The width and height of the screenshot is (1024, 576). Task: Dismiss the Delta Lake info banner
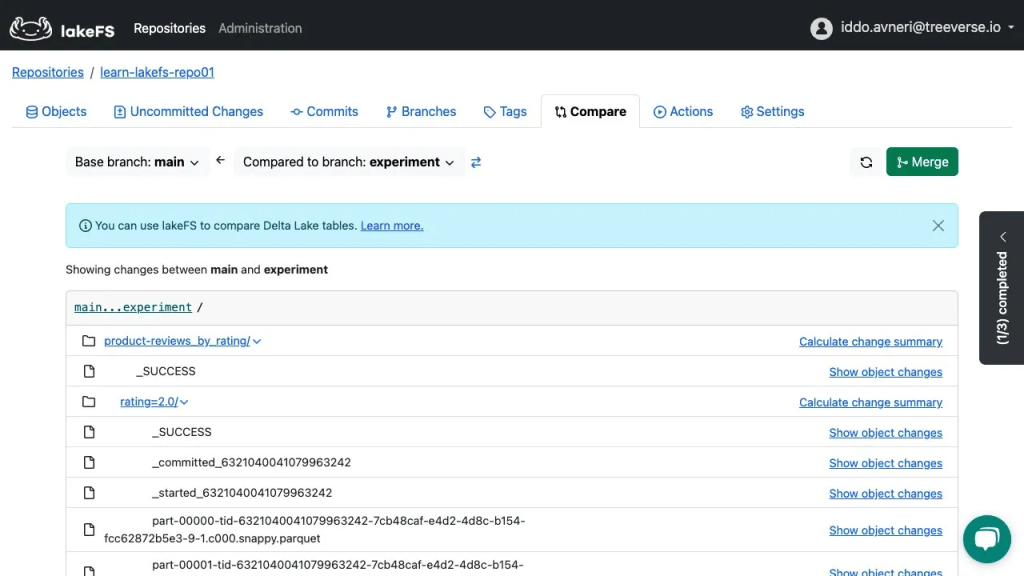[938, 225]
